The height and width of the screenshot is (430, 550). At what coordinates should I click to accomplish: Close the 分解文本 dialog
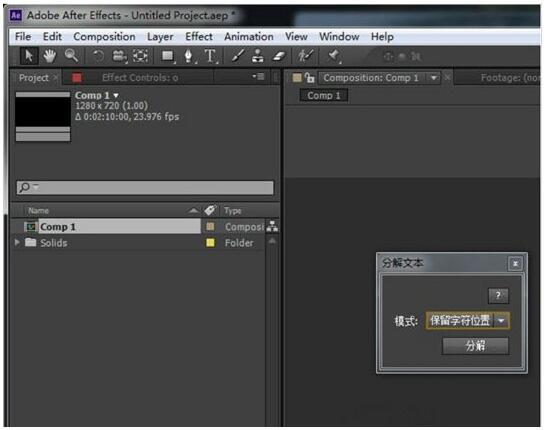[x=515, y=264]
